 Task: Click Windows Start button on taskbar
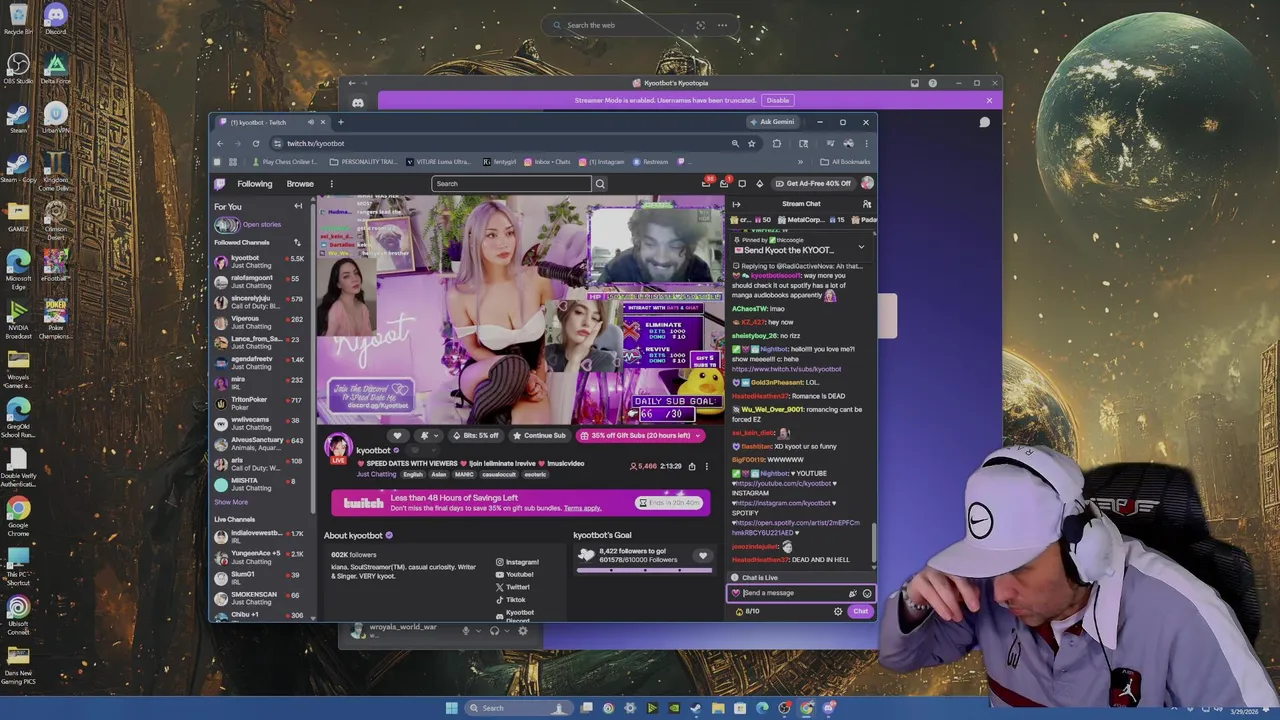coord(451,708)
